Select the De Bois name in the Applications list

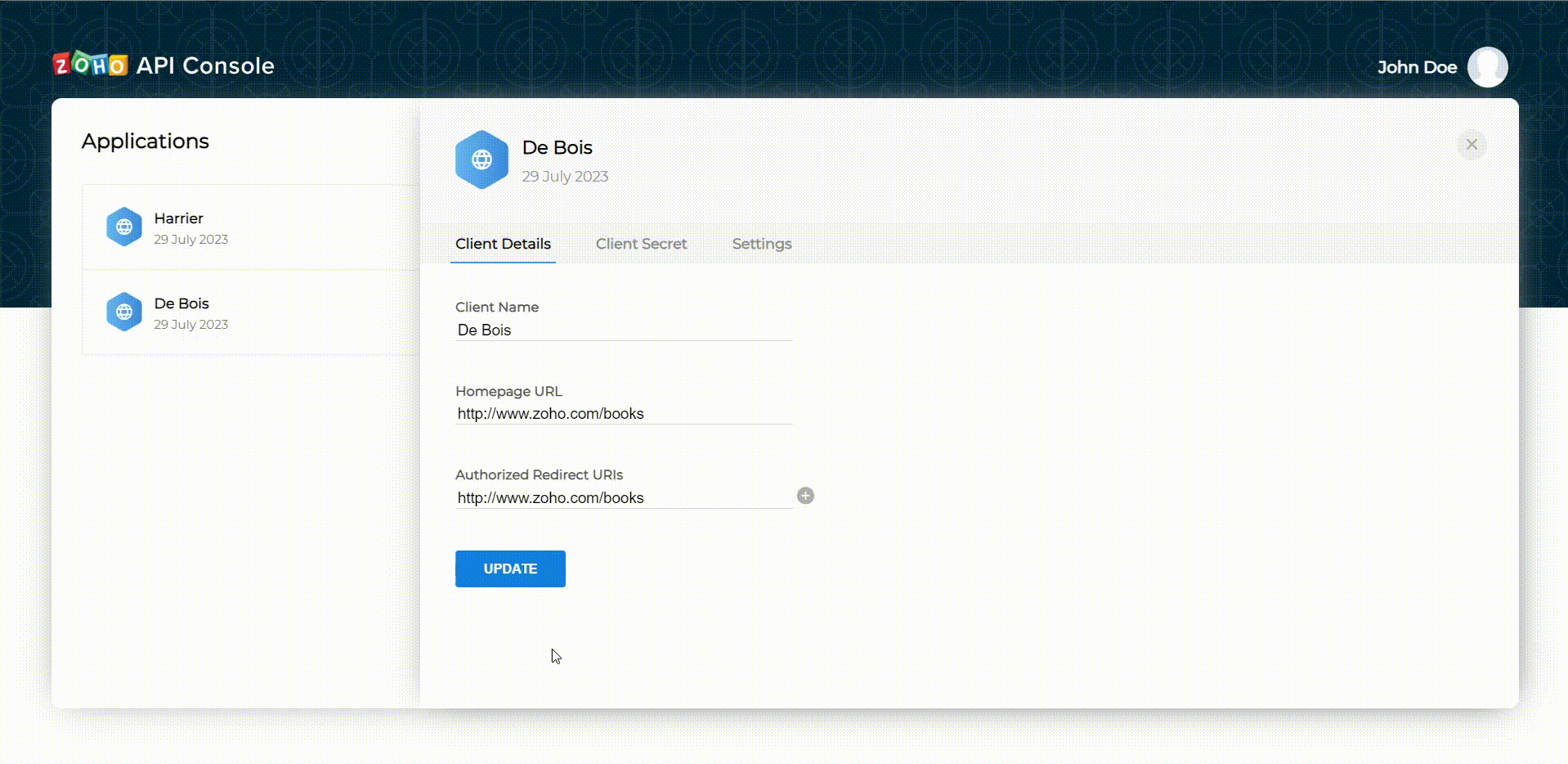click(x=181, y=303)
